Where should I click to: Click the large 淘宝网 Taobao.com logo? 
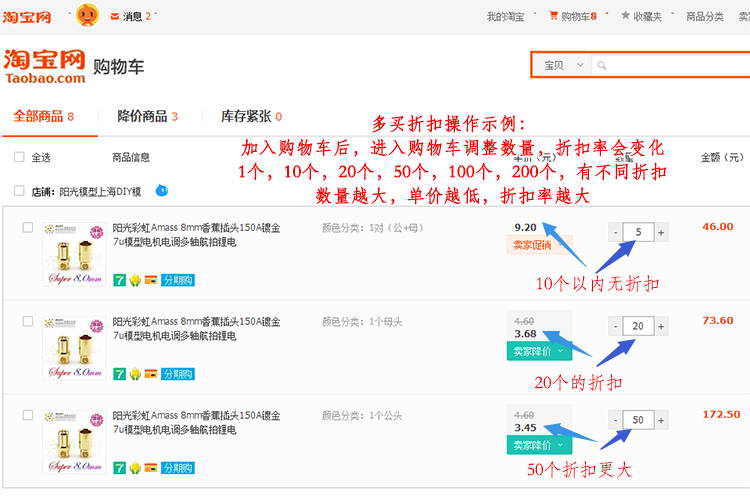click(x=44, y=67)
